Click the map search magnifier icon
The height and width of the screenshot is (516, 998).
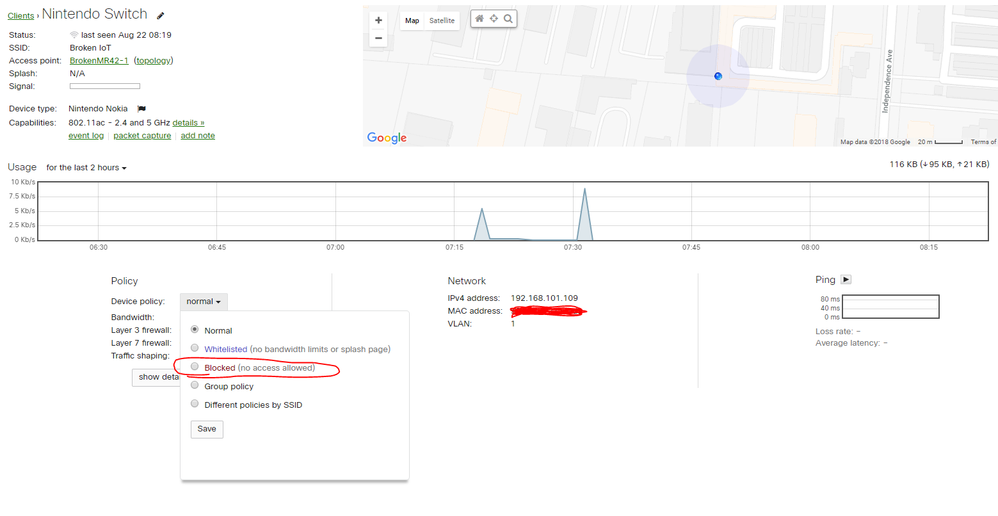(x=508, y=19)
